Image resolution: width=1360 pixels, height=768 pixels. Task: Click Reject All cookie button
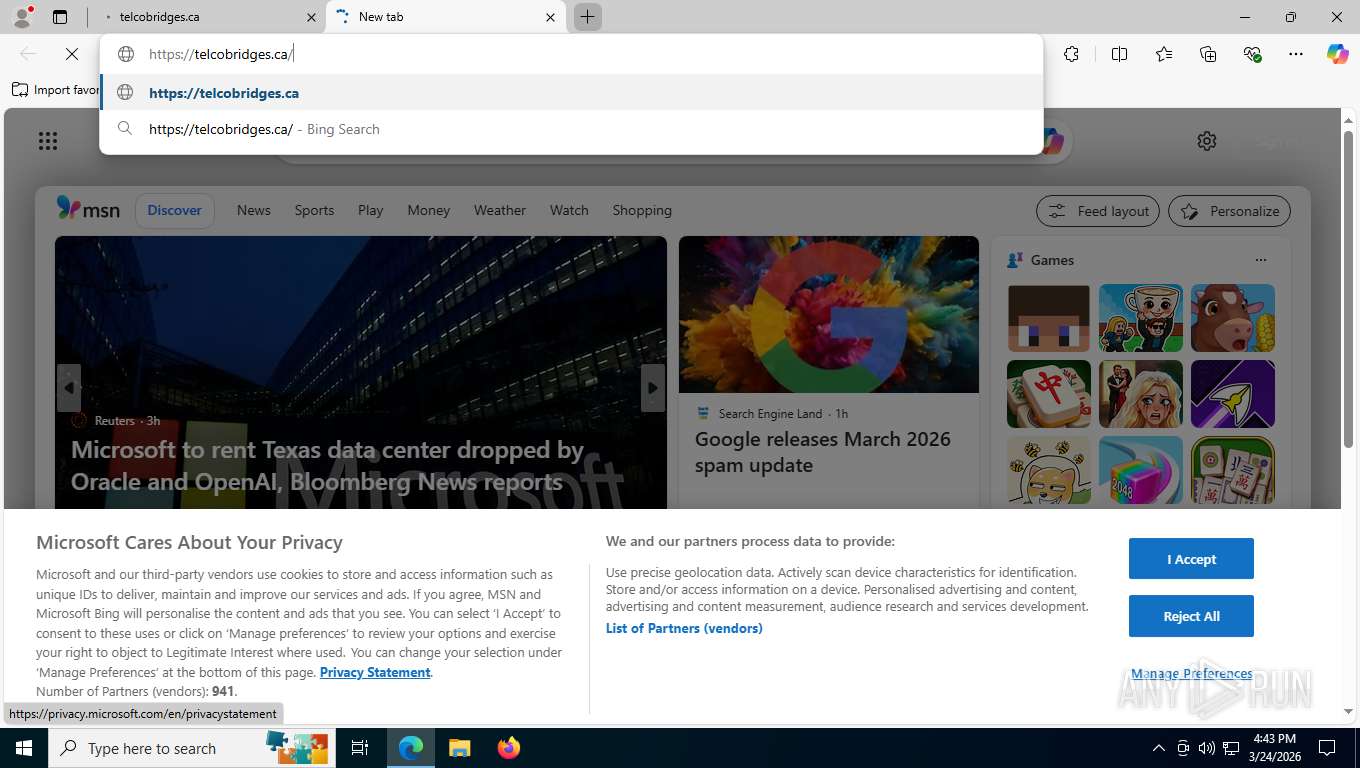tap(1191, 616)
